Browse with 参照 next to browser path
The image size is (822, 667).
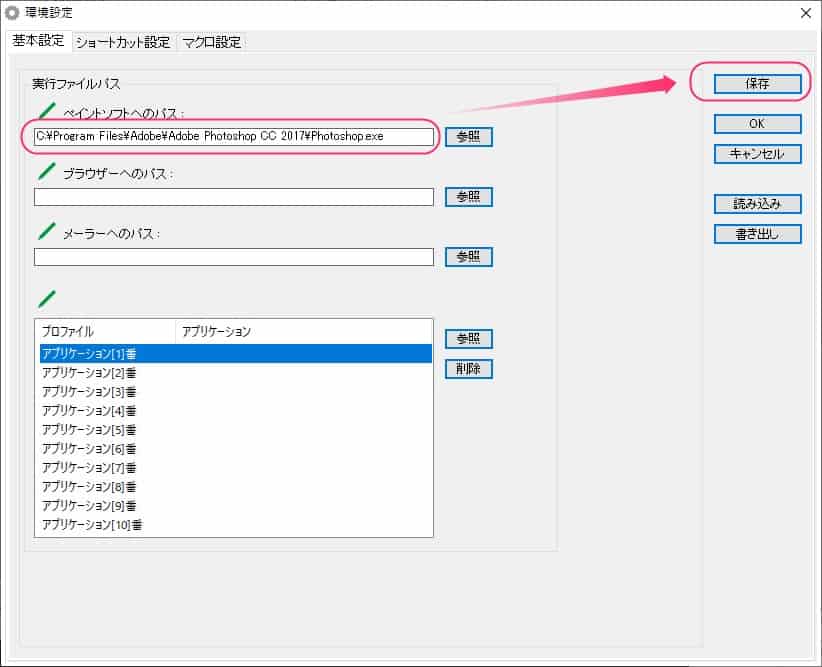(469, 197)
